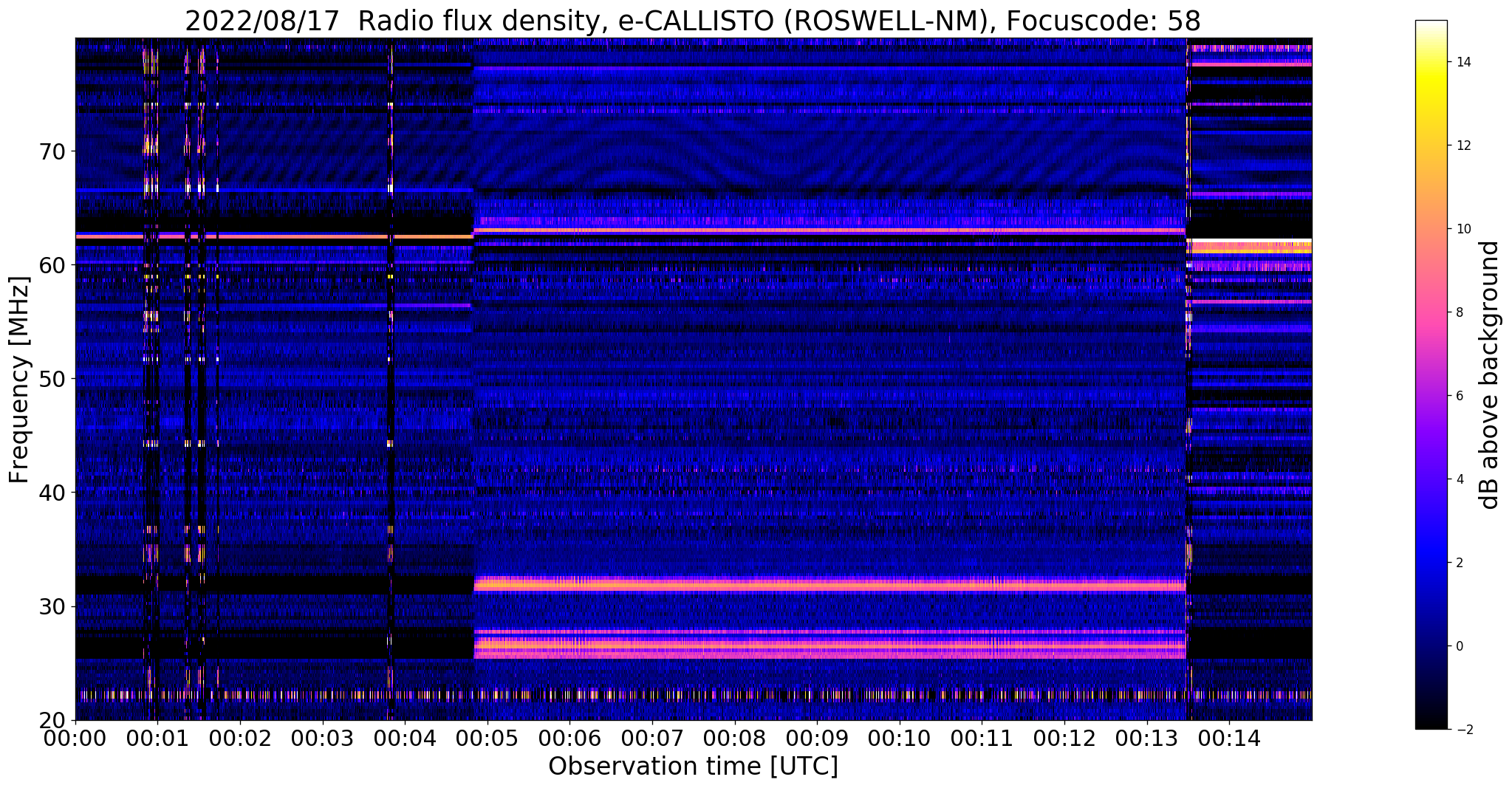Image resolution: width=1512 pixels, height=788 pixels.
Task: Click the 00:02 time tick label
Action: pyautogui.click(x=240, y=739)
